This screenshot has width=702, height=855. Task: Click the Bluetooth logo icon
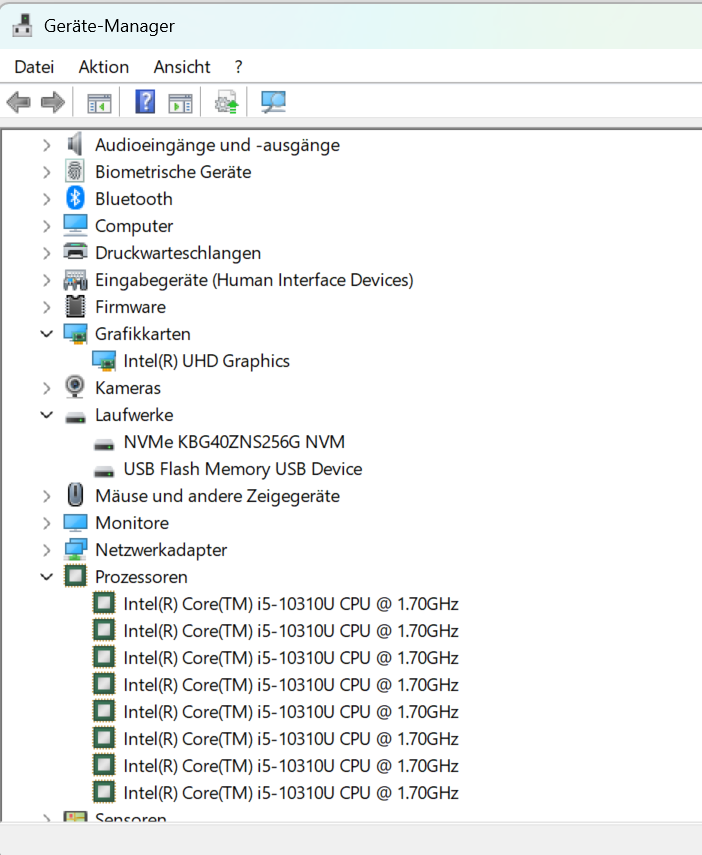point(75,198)
